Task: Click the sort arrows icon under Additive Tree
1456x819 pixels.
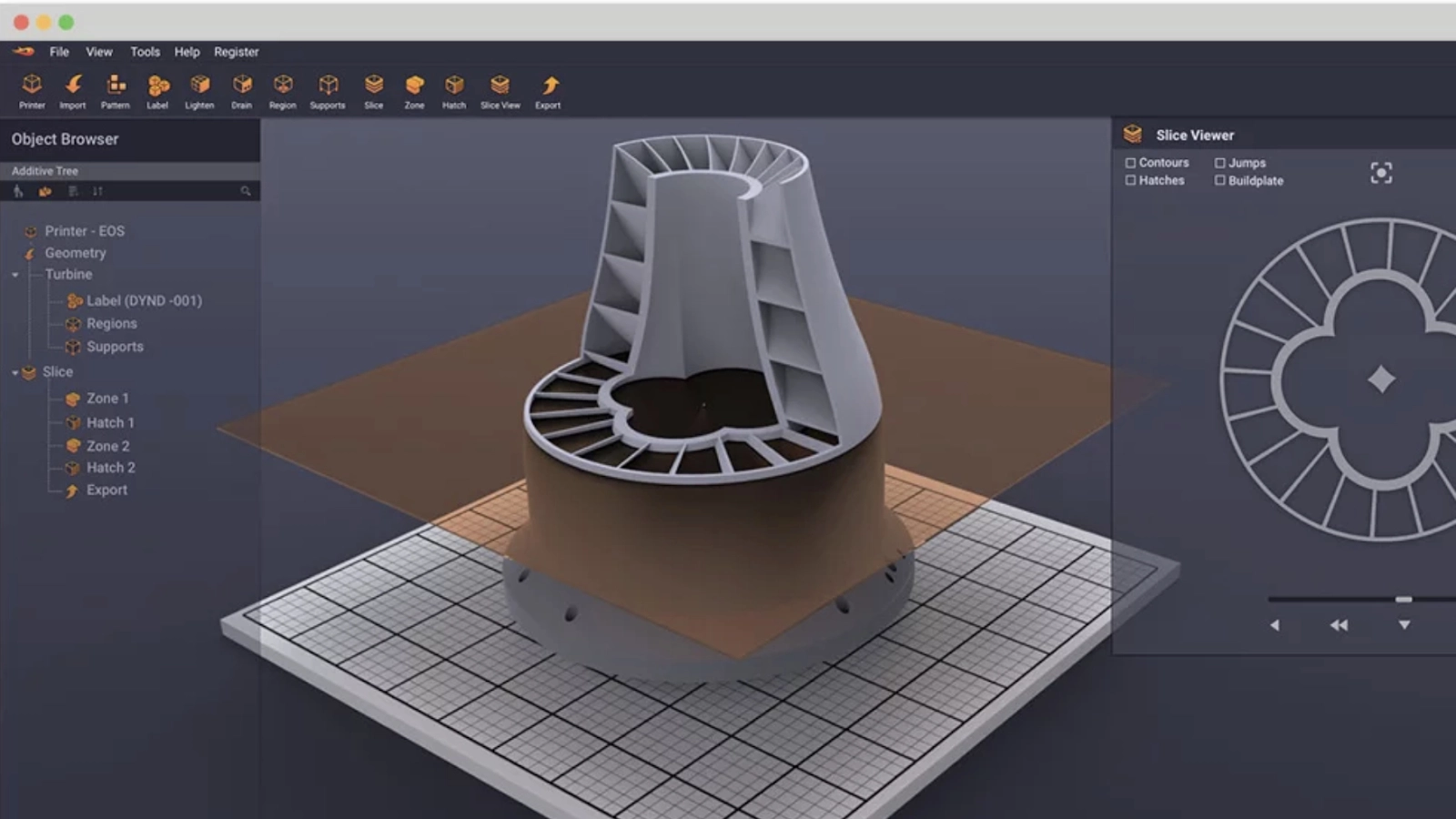Action: point(97,191)
